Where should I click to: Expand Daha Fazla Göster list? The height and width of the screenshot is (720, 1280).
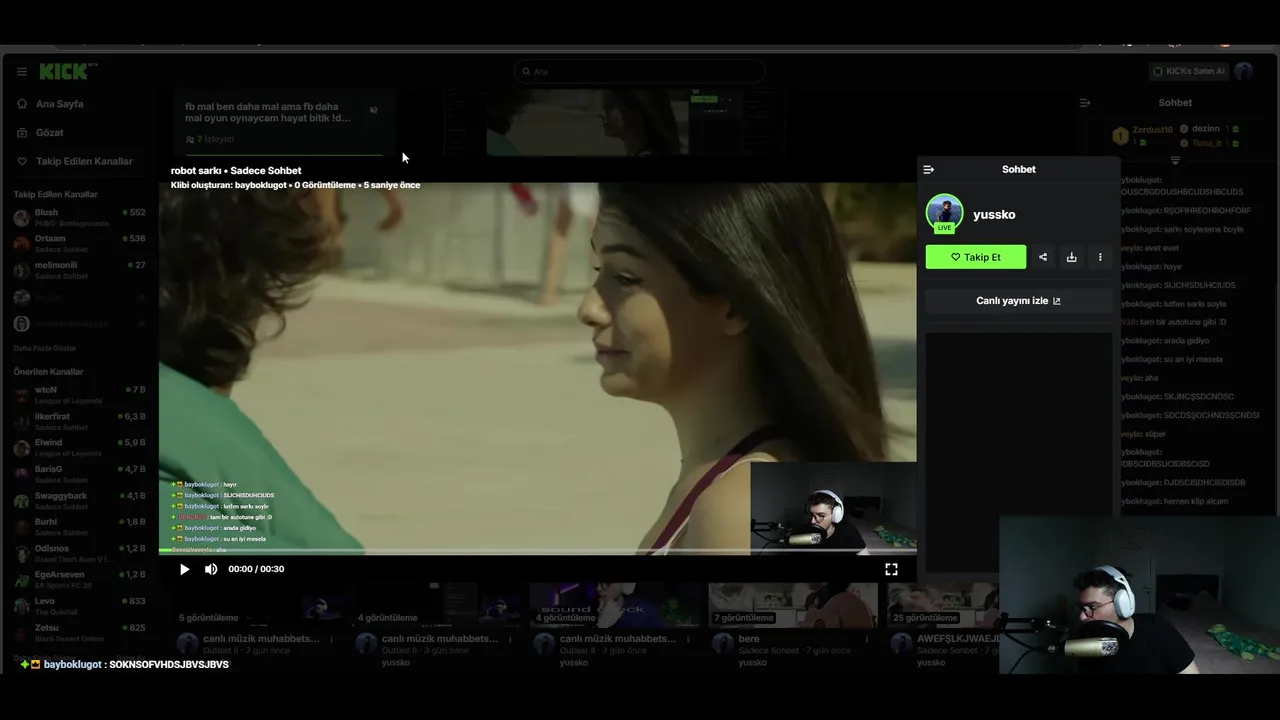[44, 348]
